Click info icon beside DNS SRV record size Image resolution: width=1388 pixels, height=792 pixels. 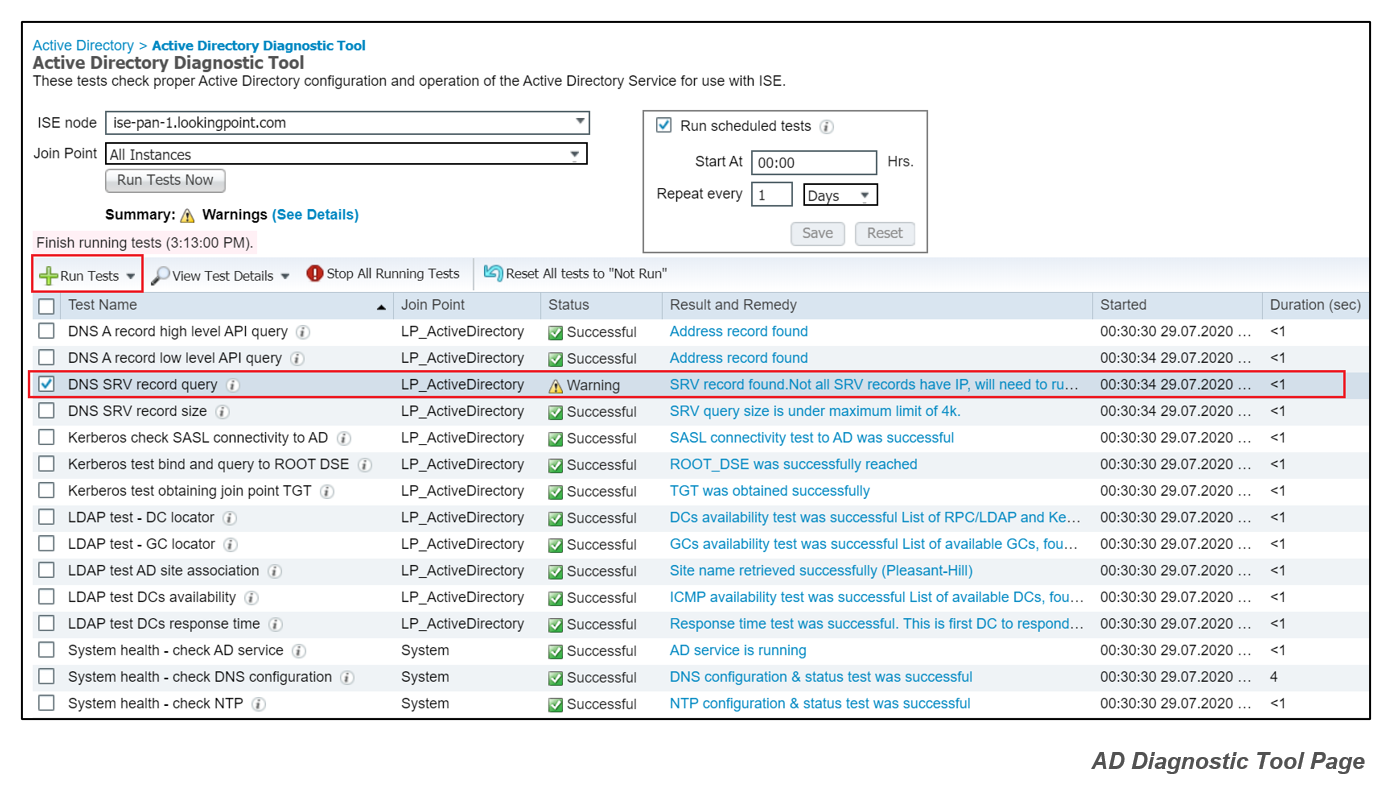(222, 412)
